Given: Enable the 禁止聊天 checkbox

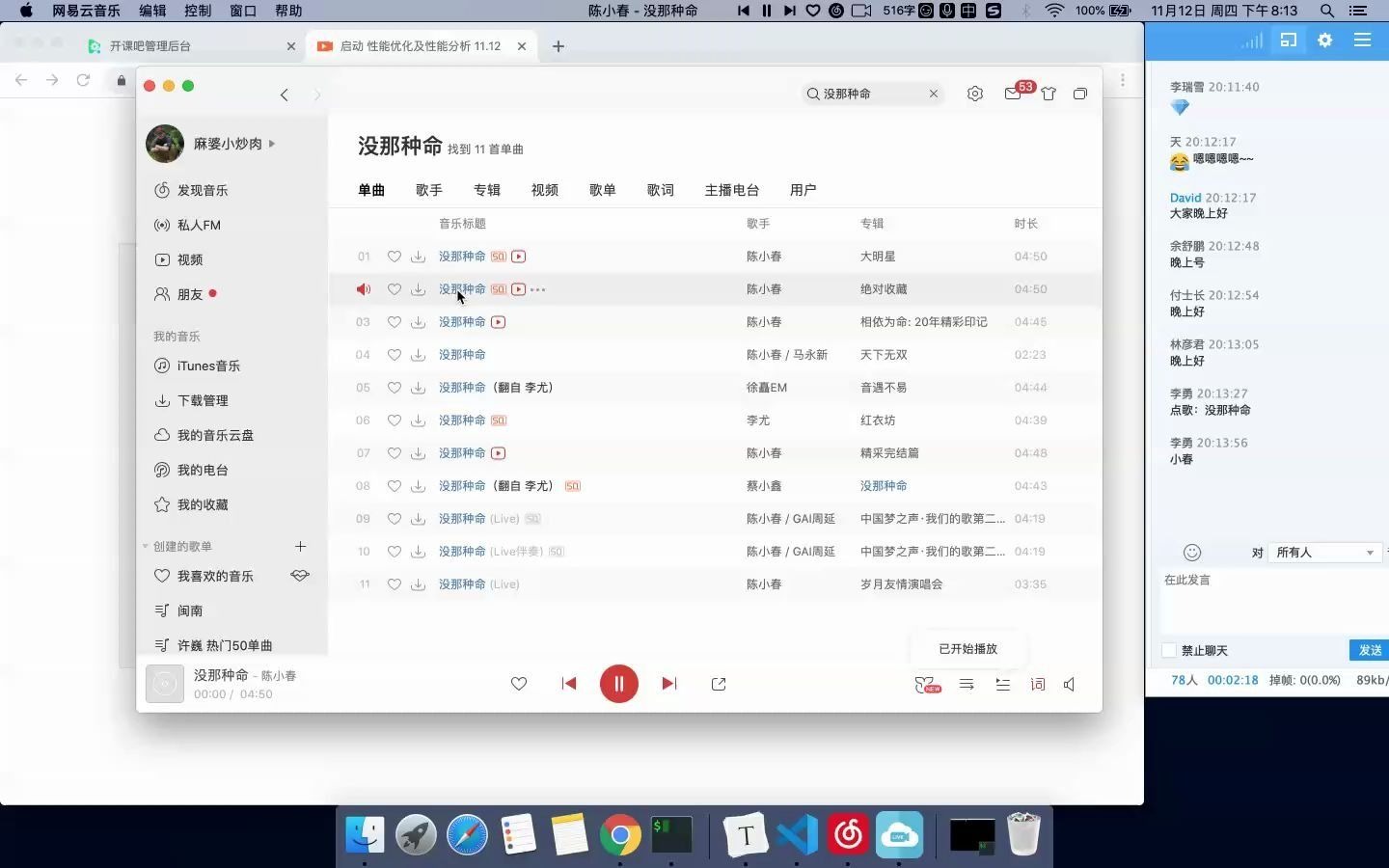Looking at the screenshot, I should click(1169, 651).
